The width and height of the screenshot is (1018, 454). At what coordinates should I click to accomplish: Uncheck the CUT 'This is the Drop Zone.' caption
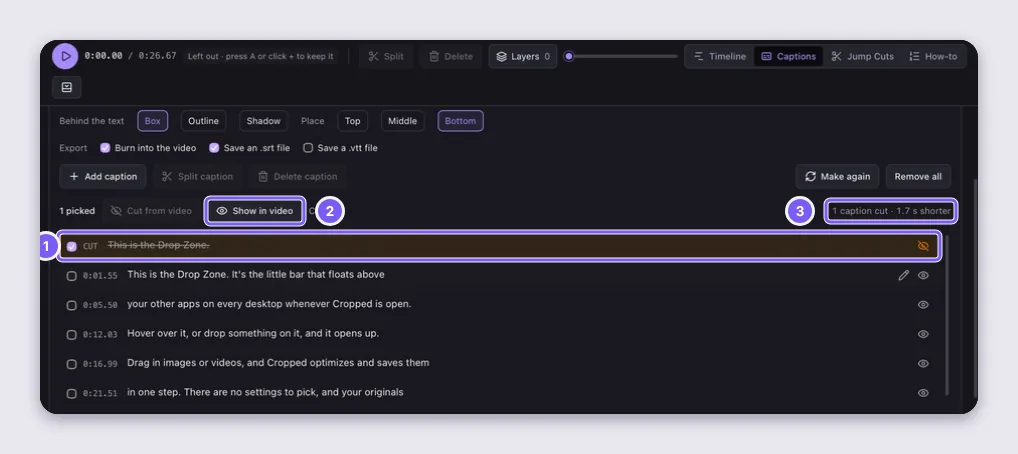(x=71, y=246)
